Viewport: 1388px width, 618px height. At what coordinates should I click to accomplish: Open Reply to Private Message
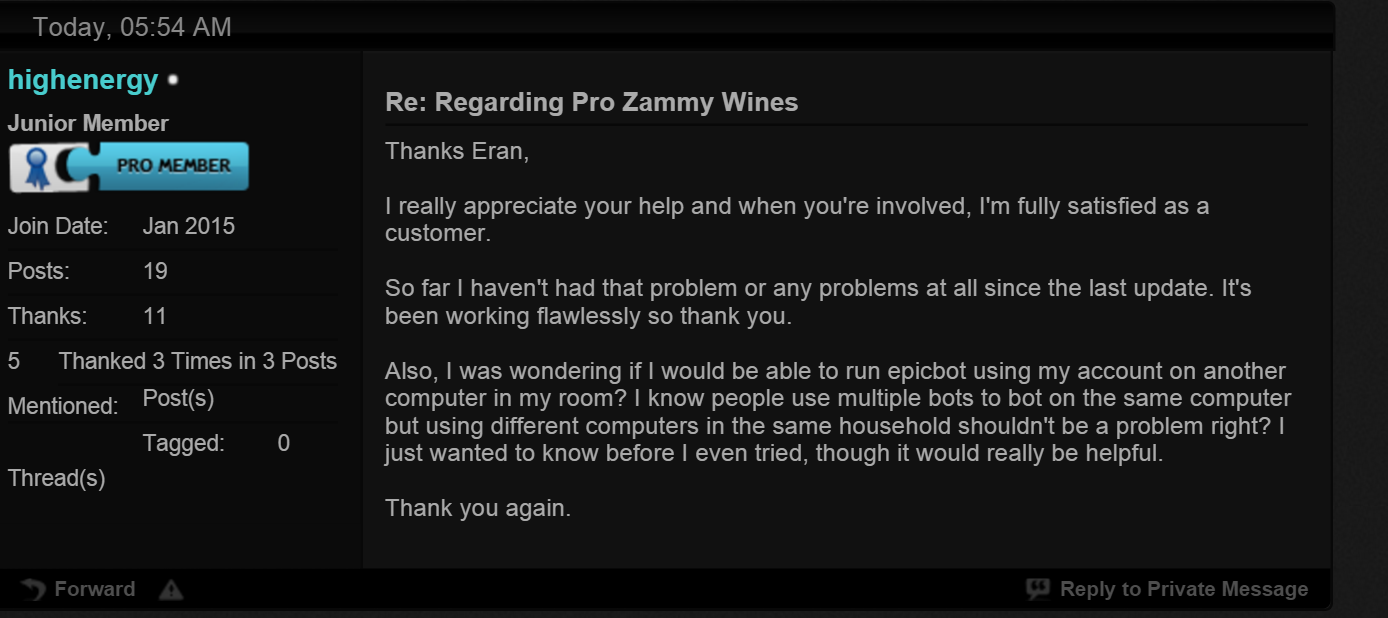click(1184, 589)
